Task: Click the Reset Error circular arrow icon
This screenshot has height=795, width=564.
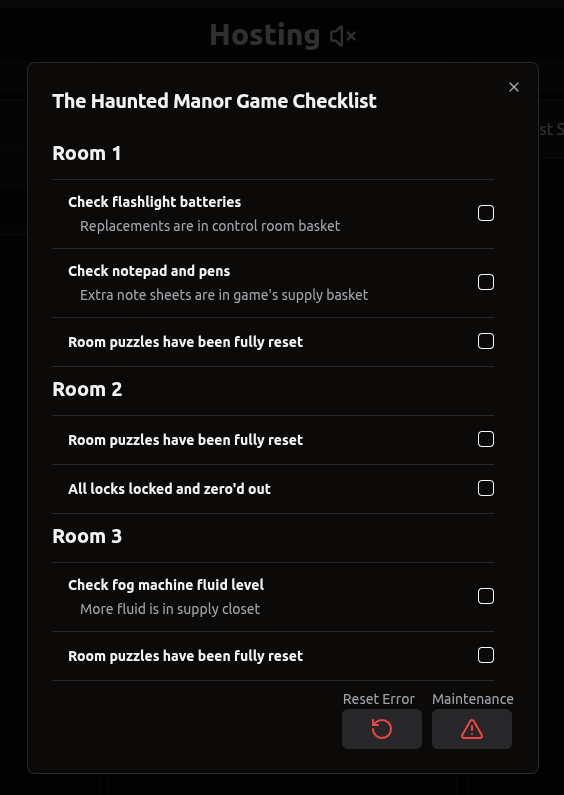Action: [381, 729]
